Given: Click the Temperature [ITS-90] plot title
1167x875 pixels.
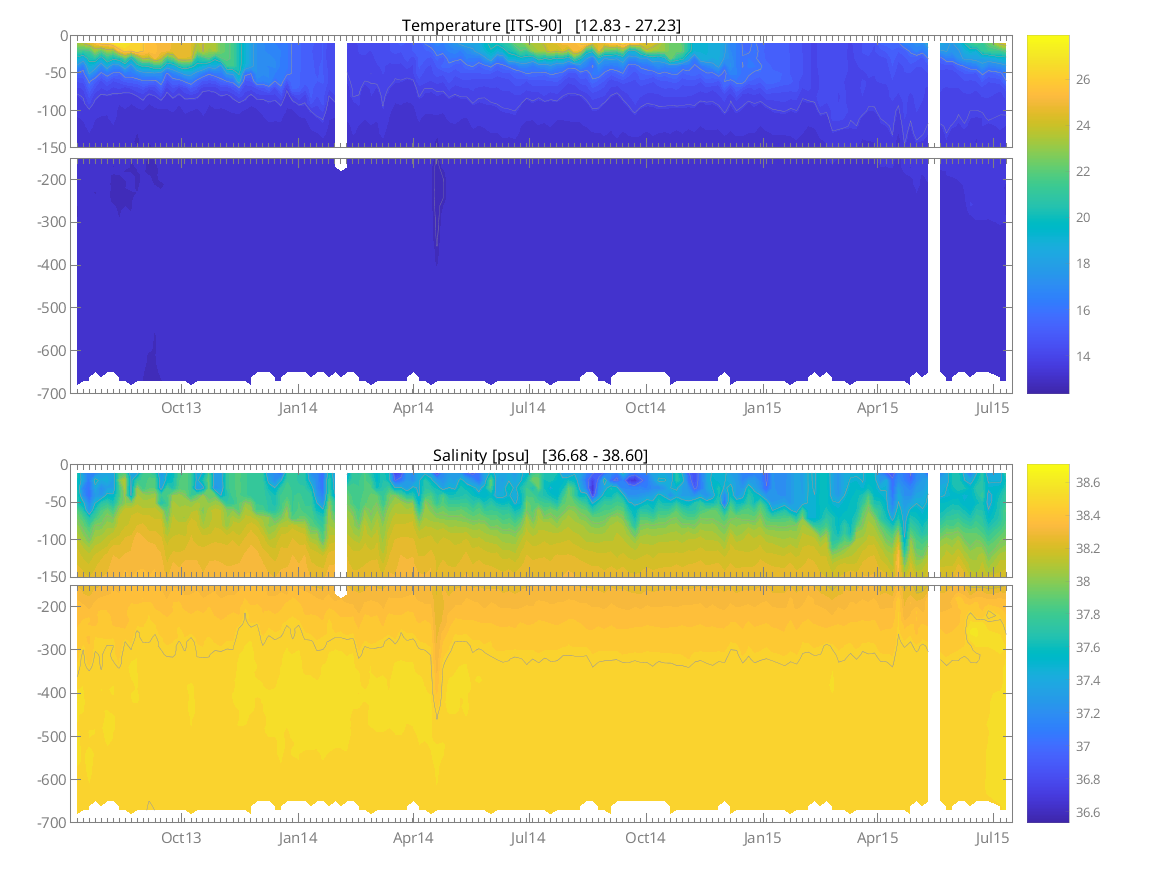Looking at the screenshot, I should coord(541,25).
